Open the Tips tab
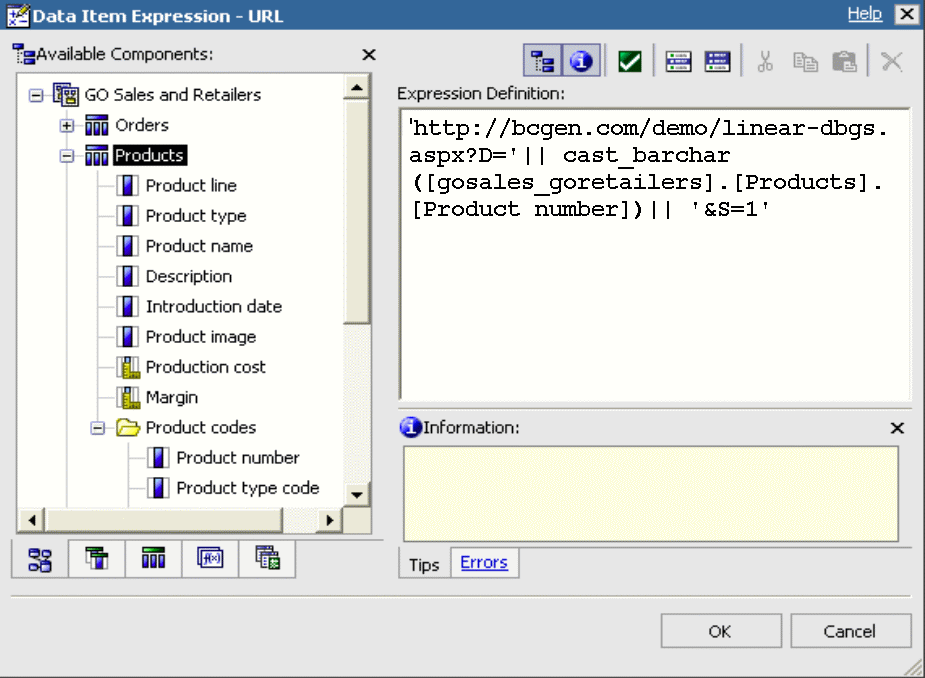This screenshot has width=925, height=678. (424, 564)
